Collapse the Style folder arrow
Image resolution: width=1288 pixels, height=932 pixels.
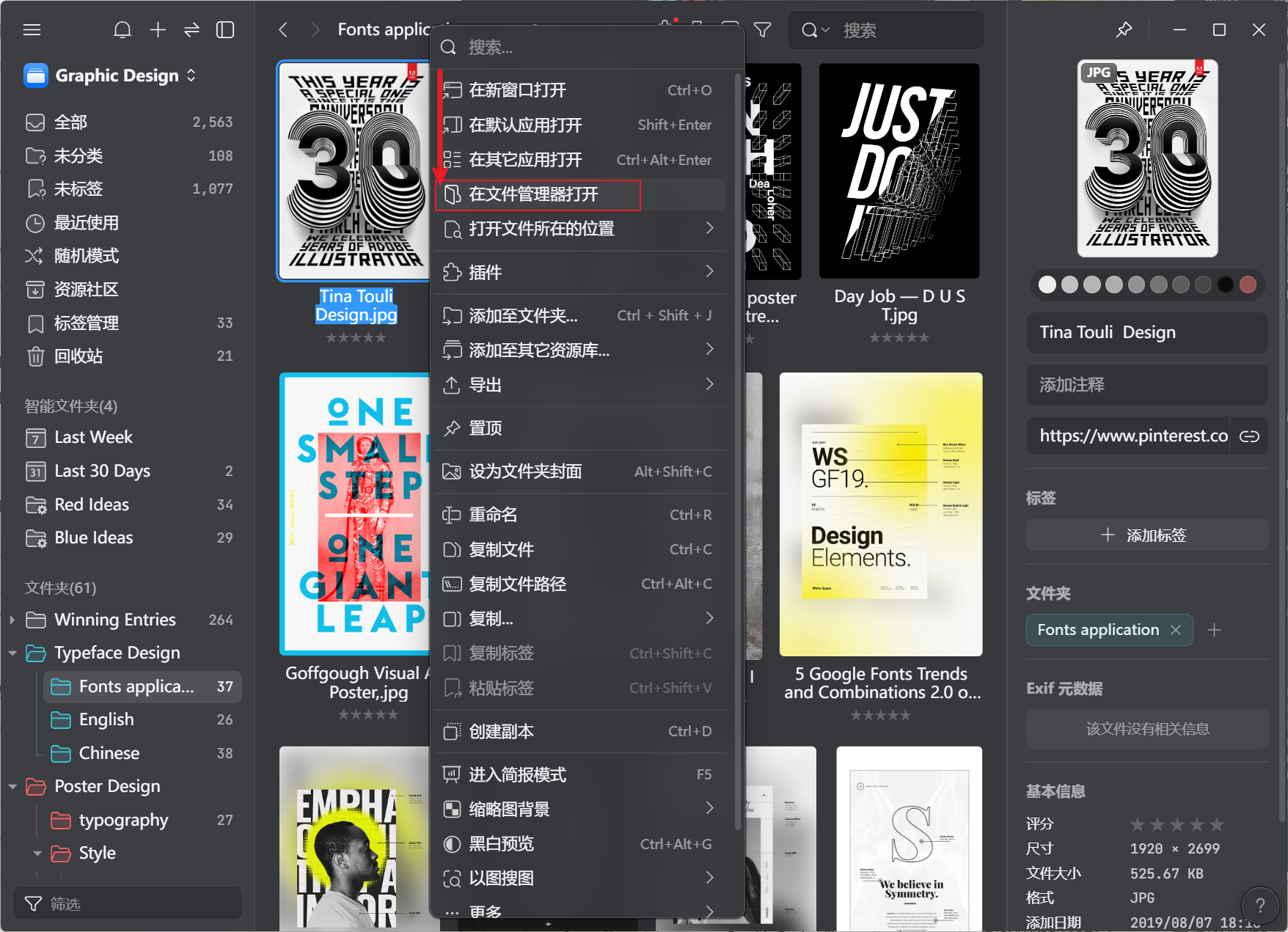[x=37, y=853]
